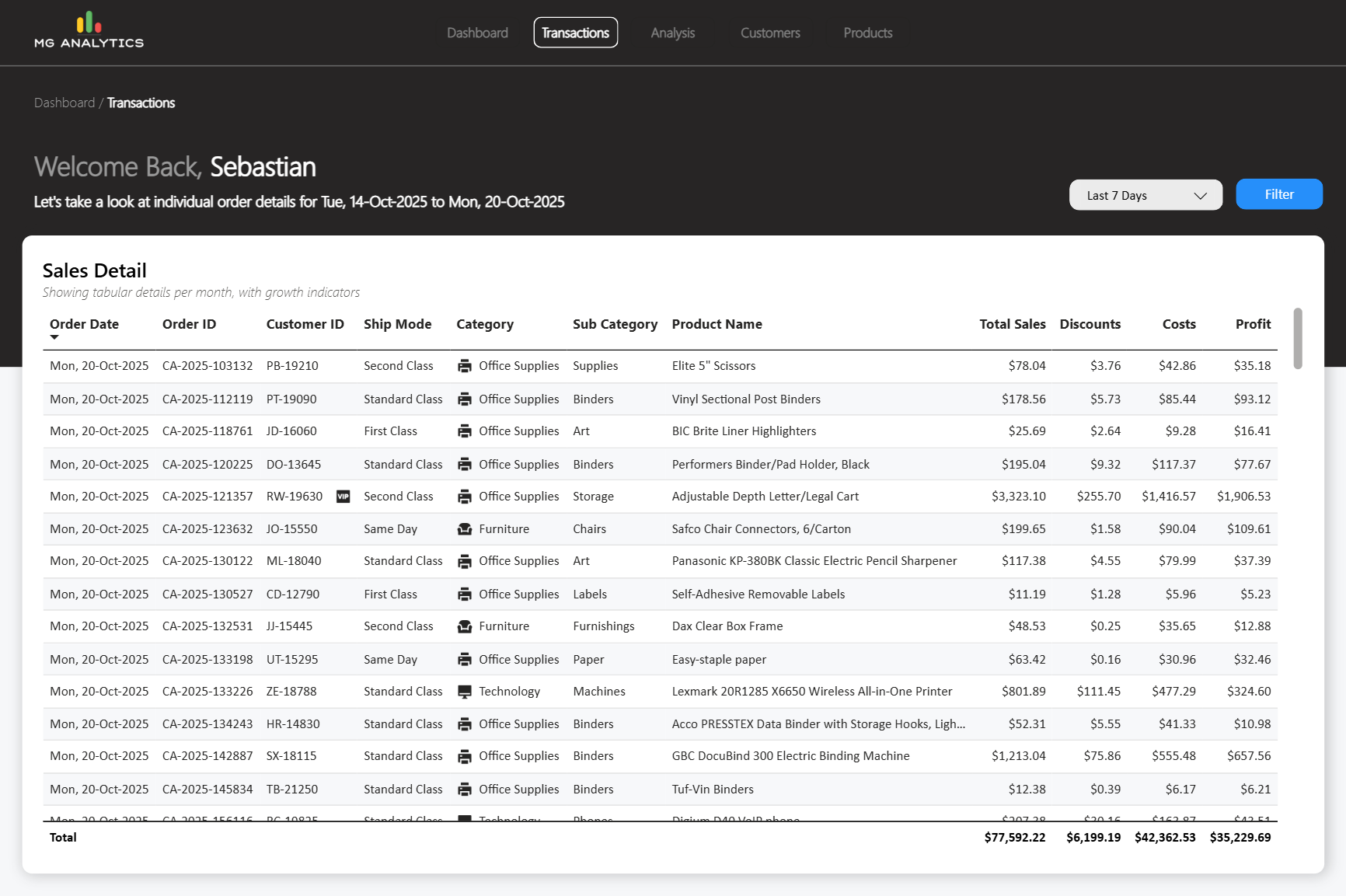This screenshot has height=896, width=1346.
Task: Go to the Customers tab
Action: 769,33
